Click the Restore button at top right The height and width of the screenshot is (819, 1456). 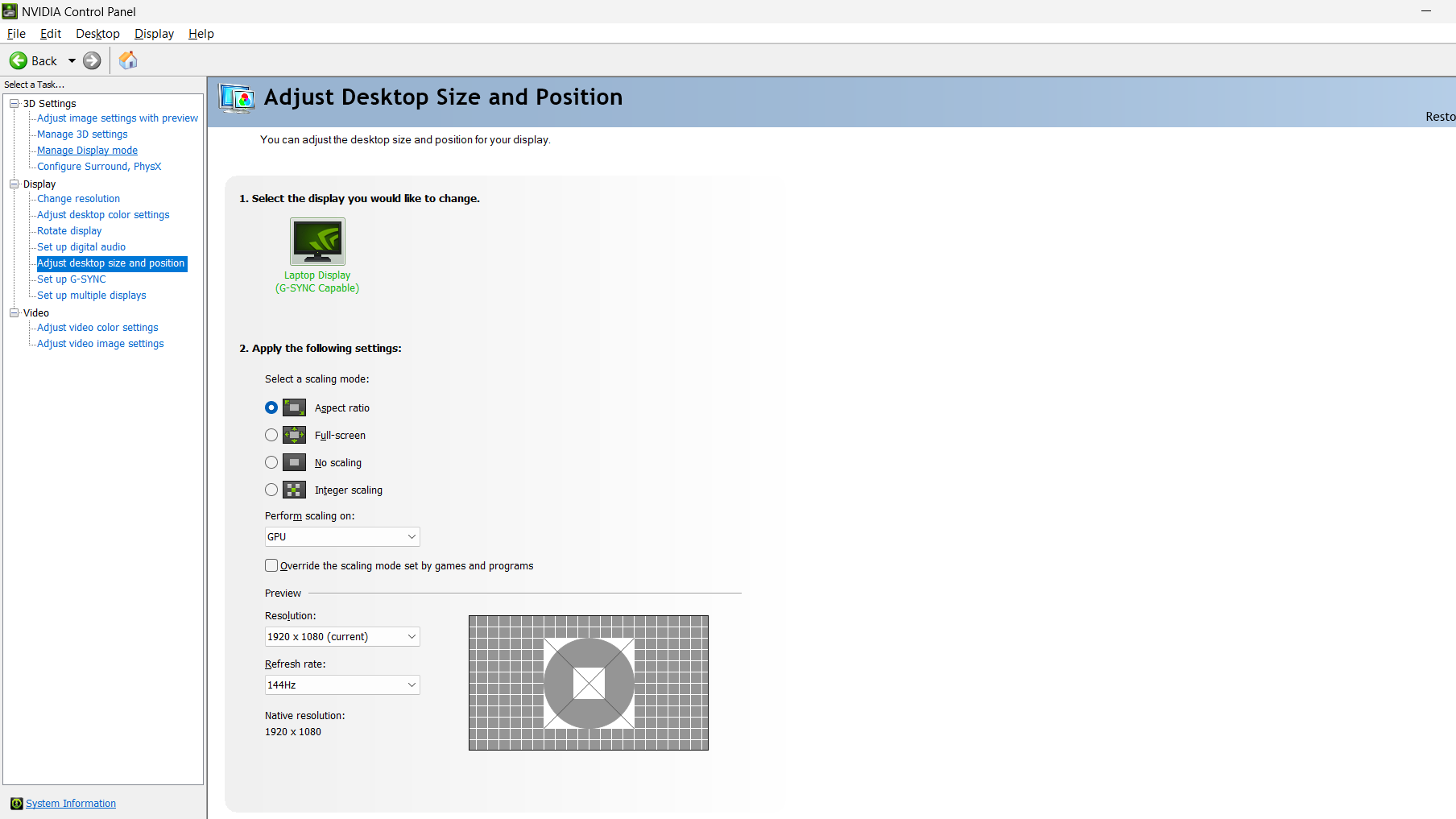(x=1440, y=117)
